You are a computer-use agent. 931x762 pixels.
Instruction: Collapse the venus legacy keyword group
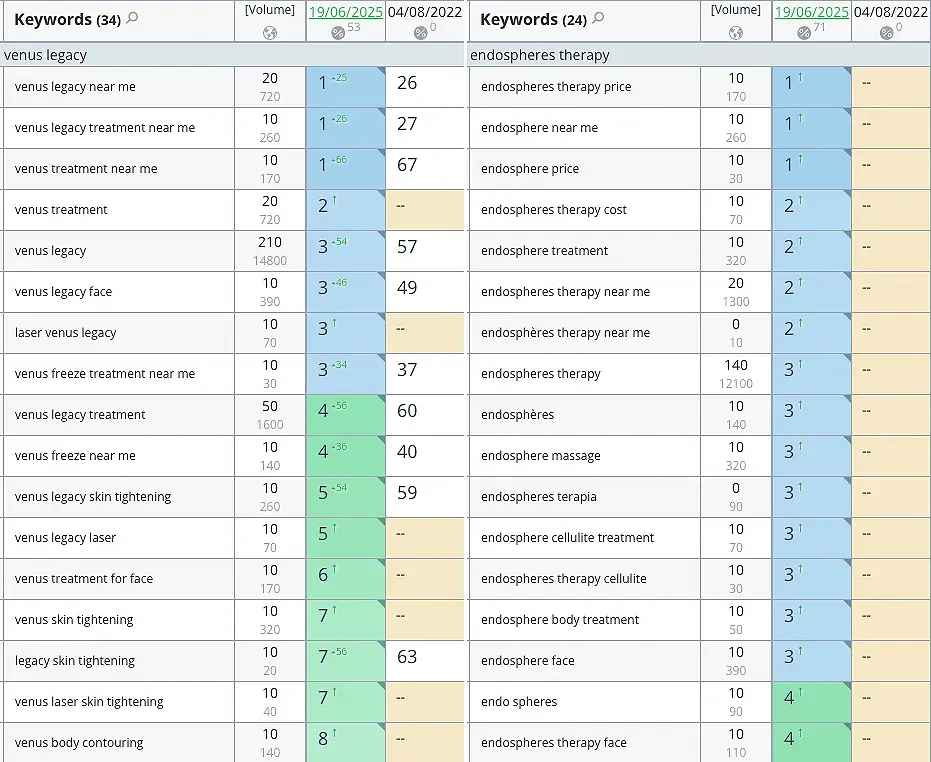pyautogui.click(x=46, y=55)
